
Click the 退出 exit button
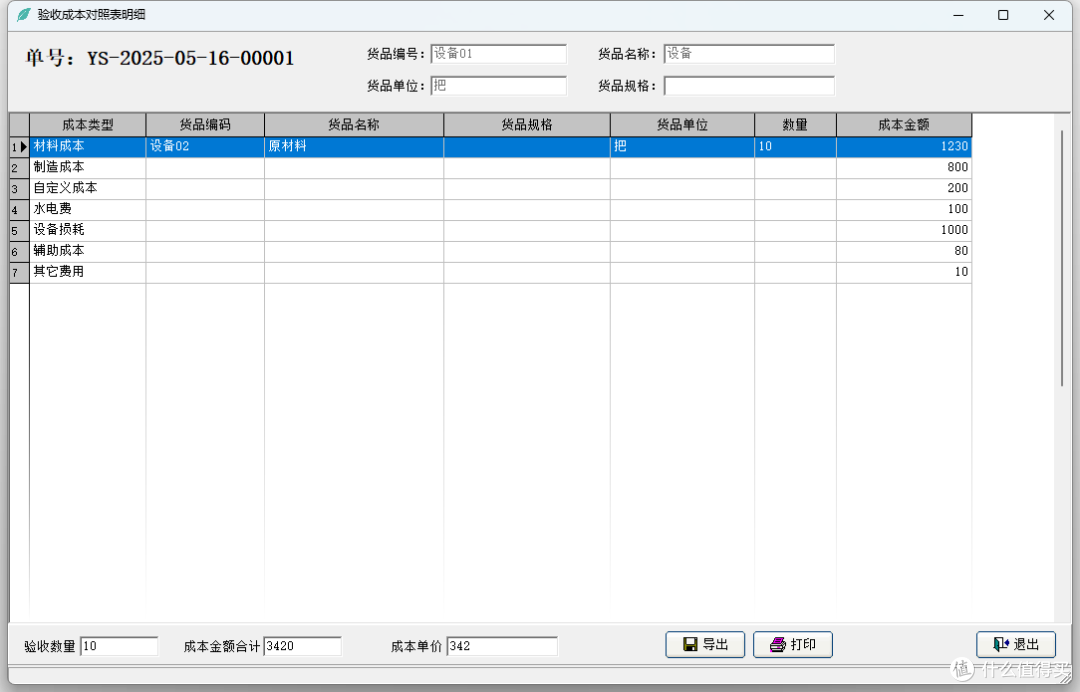1016,644
